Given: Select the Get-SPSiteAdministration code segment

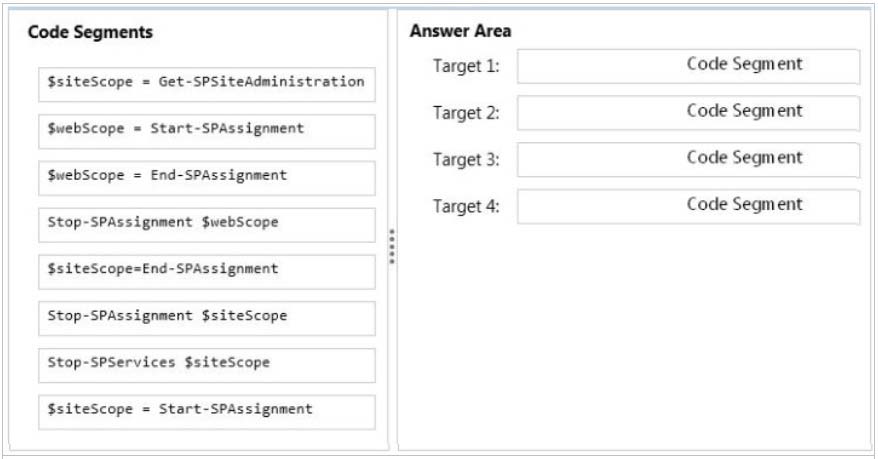Looking at the screenshot, I should (x=207, y=85).
